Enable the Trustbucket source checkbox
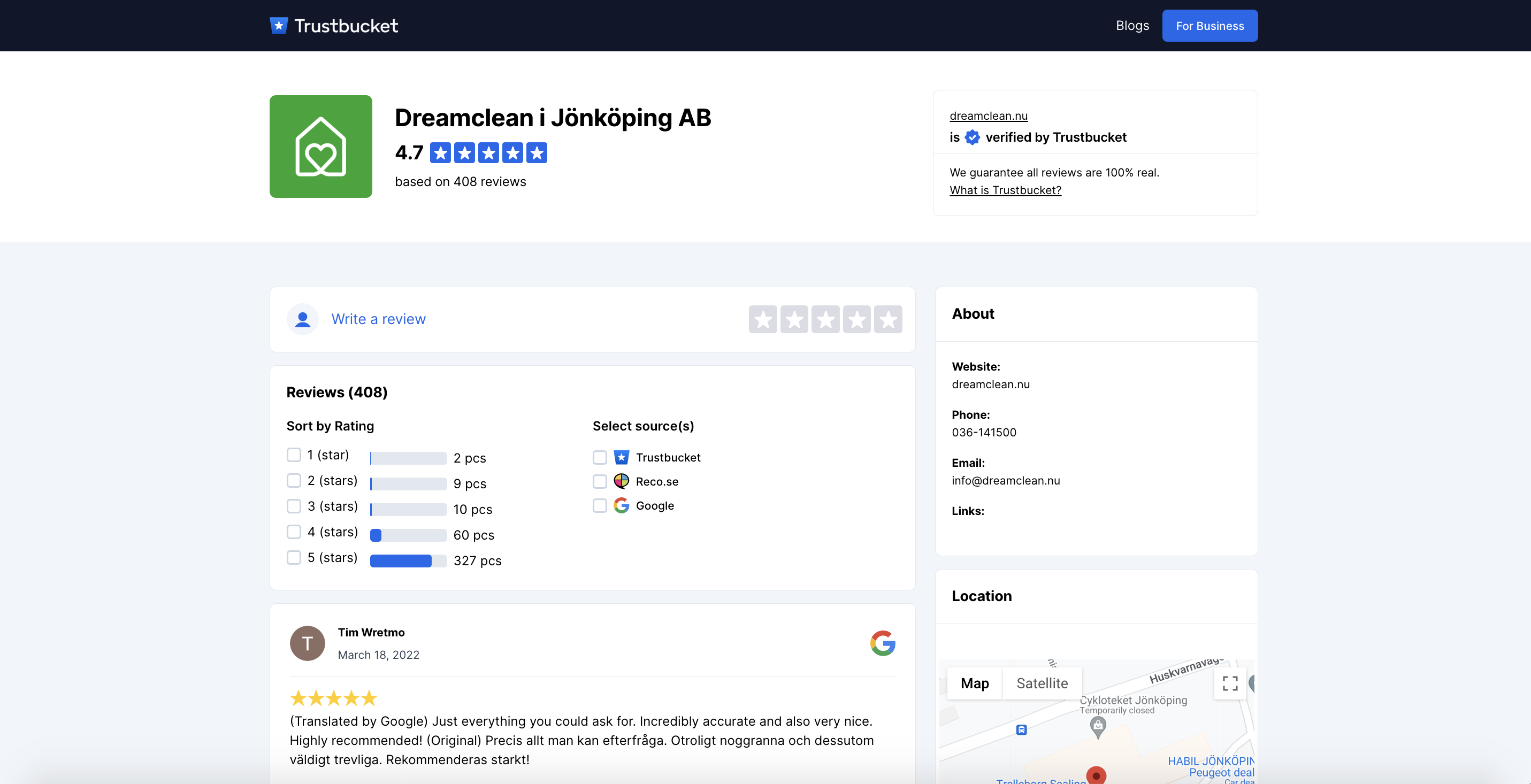This screenshot has width=1531, height=784. 600,457
